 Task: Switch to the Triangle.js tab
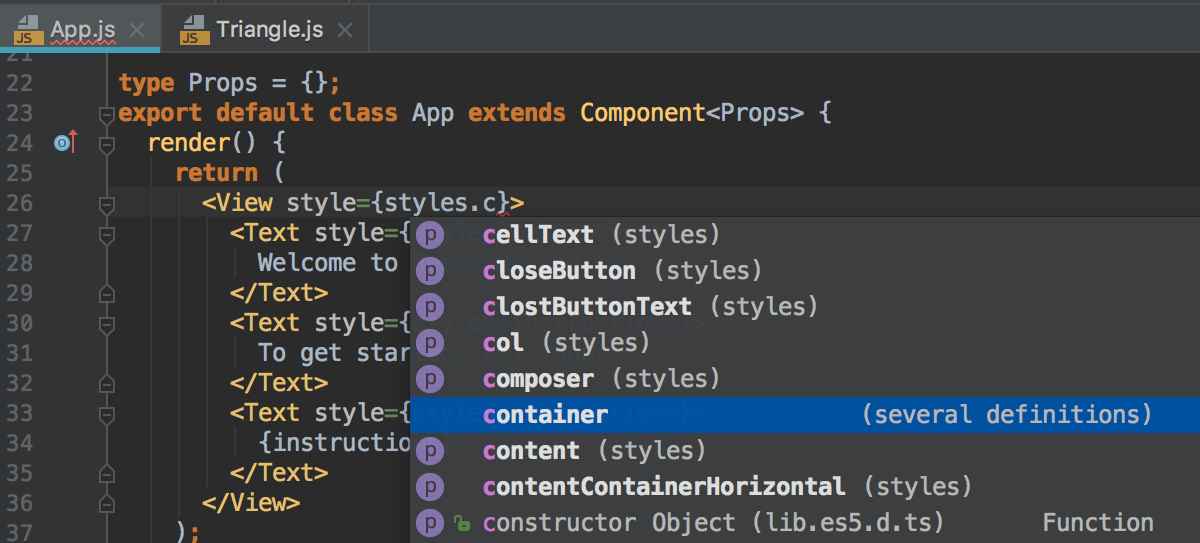[x=269, y=29]
